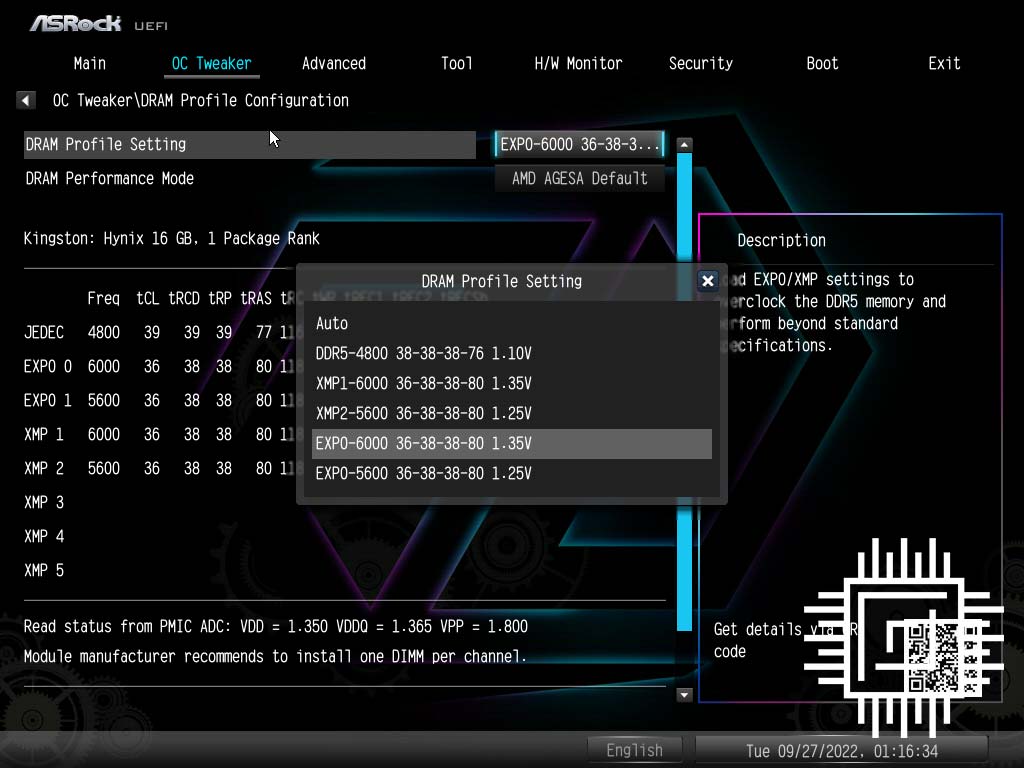
Task: Click the EXPO 0 row label
Action: click(48, 366)
